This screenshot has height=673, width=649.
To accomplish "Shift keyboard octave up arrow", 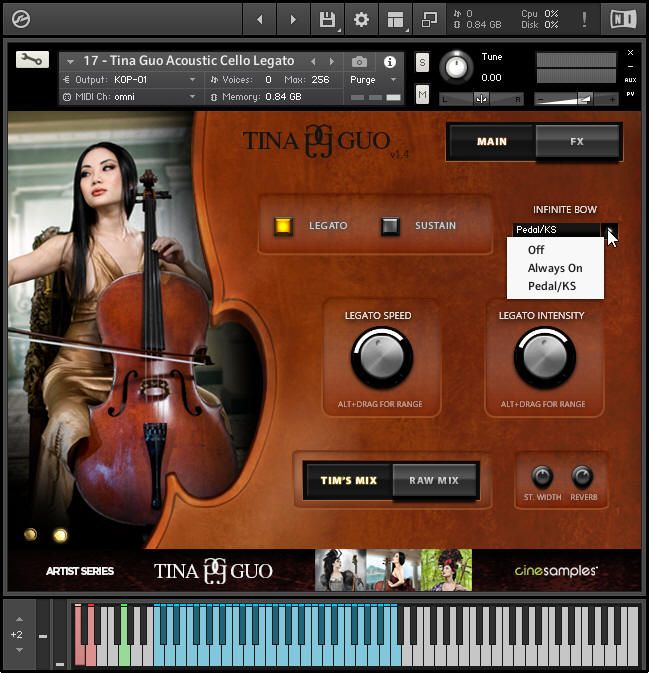I will point(19,619).
